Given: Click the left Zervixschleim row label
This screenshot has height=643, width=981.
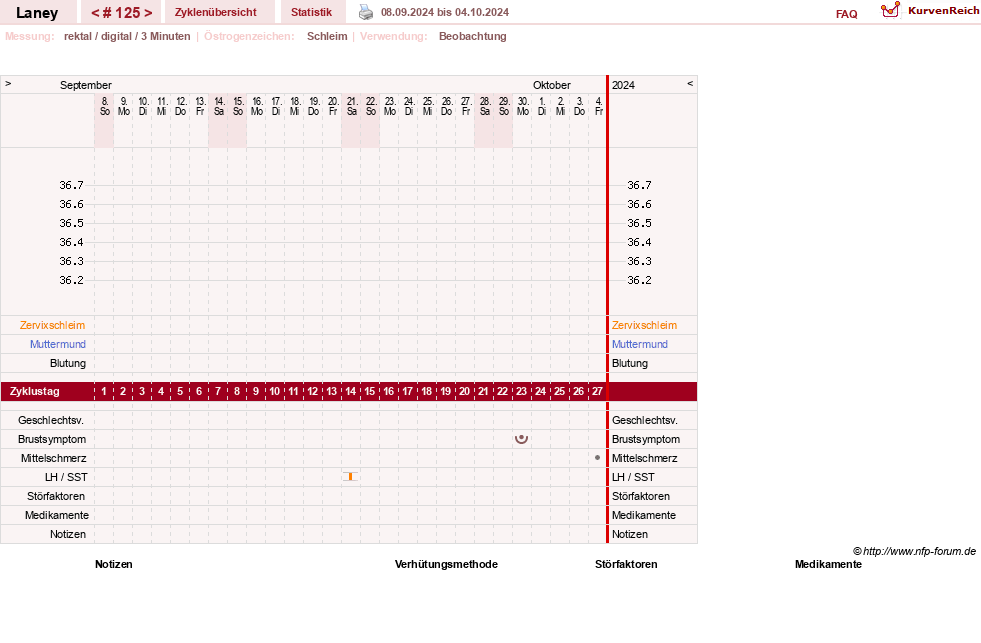Looking at the screenshot, I should coord(52,325).
